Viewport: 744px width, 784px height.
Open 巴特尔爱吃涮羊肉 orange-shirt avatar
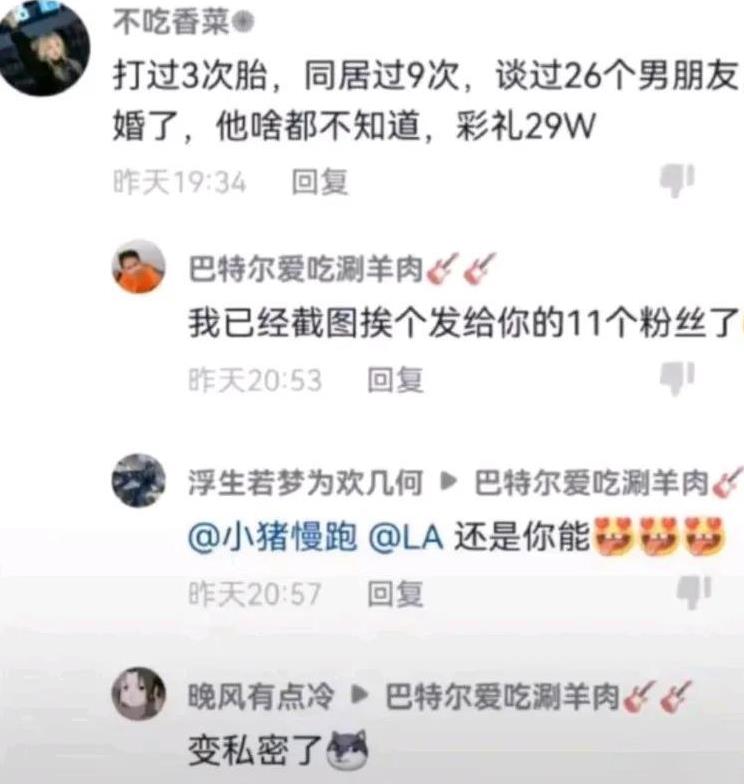click(x=138, y=266)
